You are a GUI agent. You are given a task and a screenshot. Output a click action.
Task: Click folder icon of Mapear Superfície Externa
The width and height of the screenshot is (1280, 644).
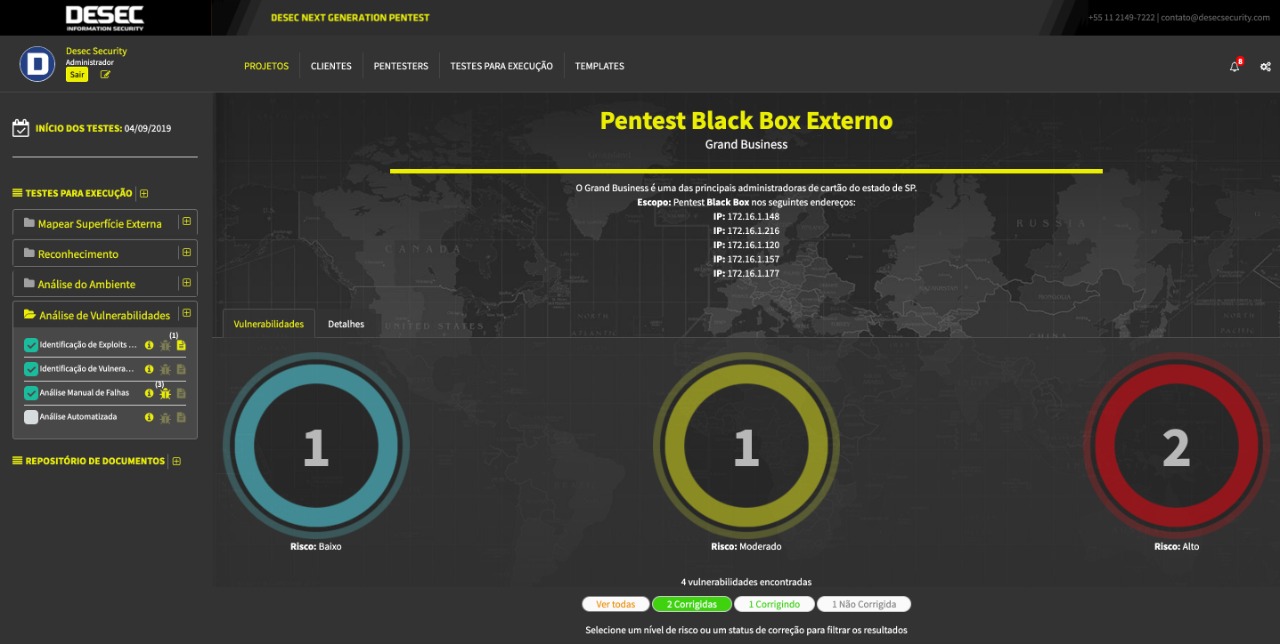tap(29, 223)
